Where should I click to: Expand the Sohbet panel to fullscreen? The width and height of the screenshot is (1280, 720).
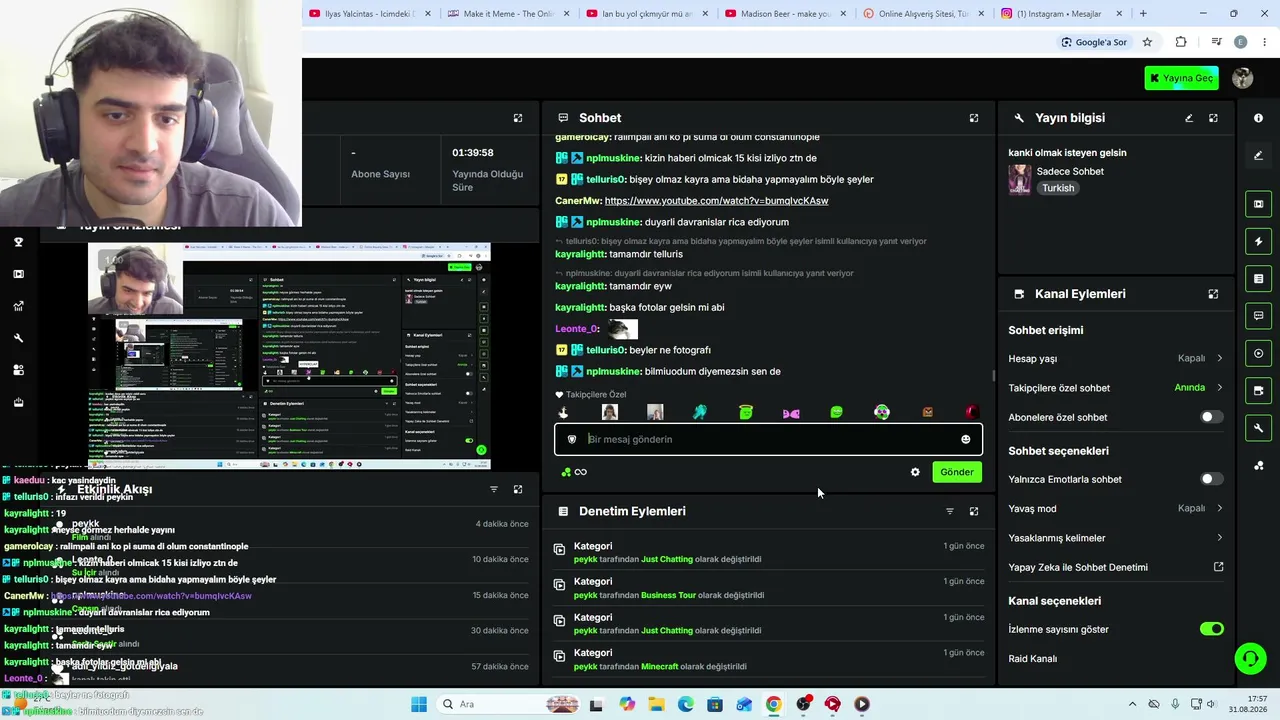coord(974,118)
